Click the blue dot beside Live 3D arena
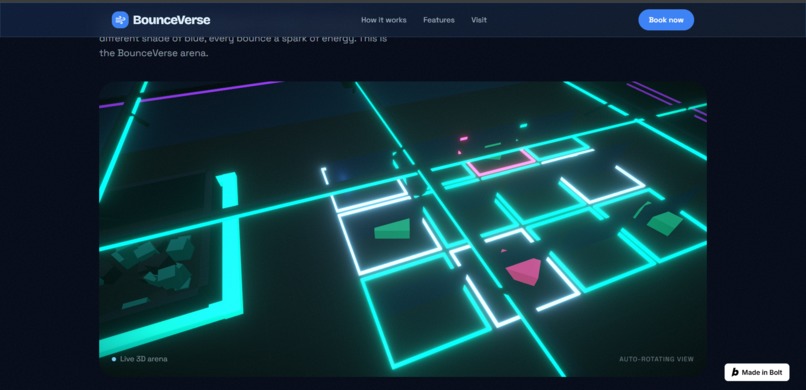806x390 pixels. coord(114,359)
